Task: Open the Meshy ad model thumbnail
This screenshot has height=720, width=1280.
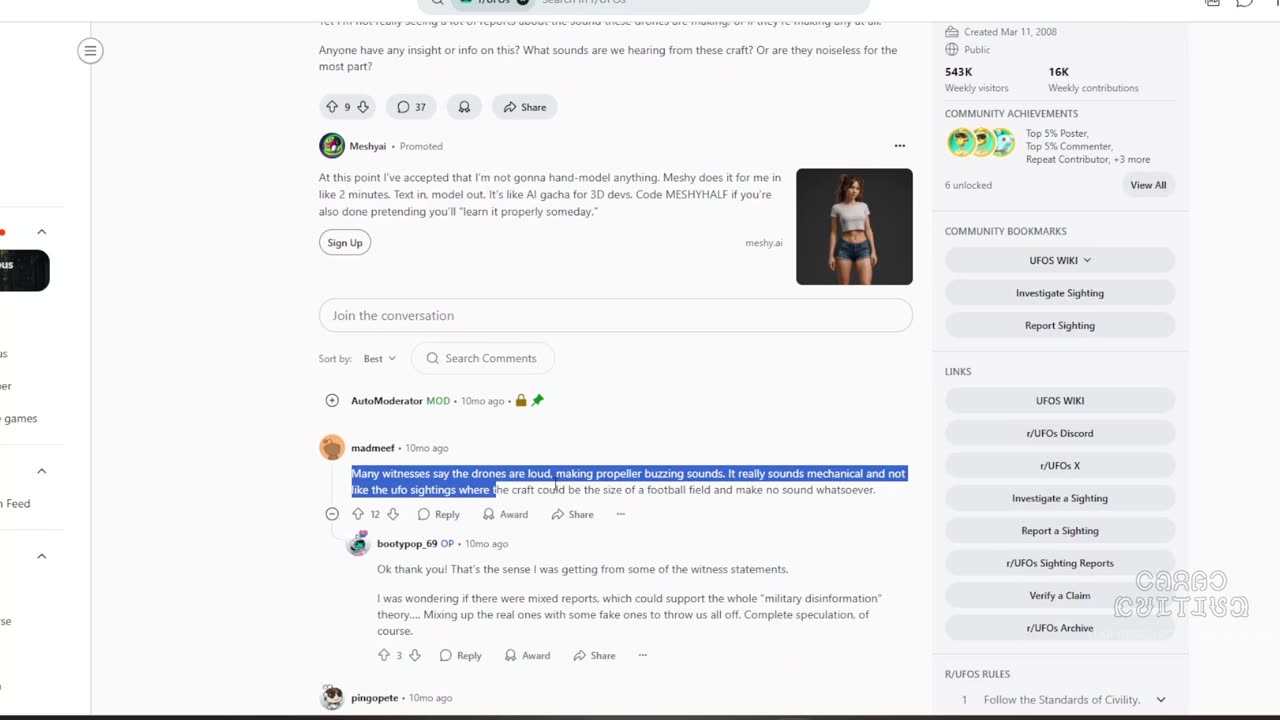Action: tap(854, 227)
